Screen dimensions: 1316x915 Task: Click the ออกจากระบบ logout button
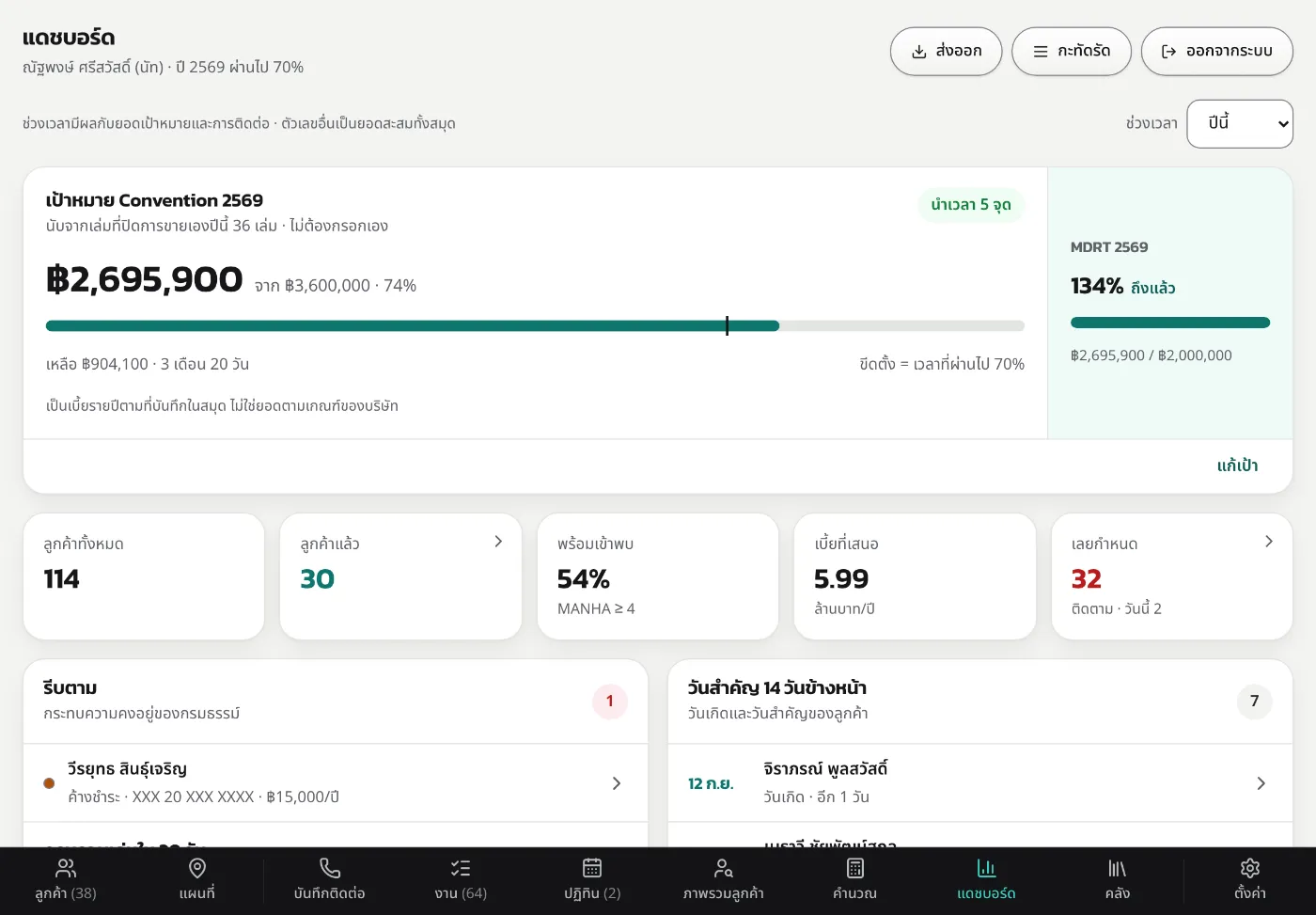1217,52
